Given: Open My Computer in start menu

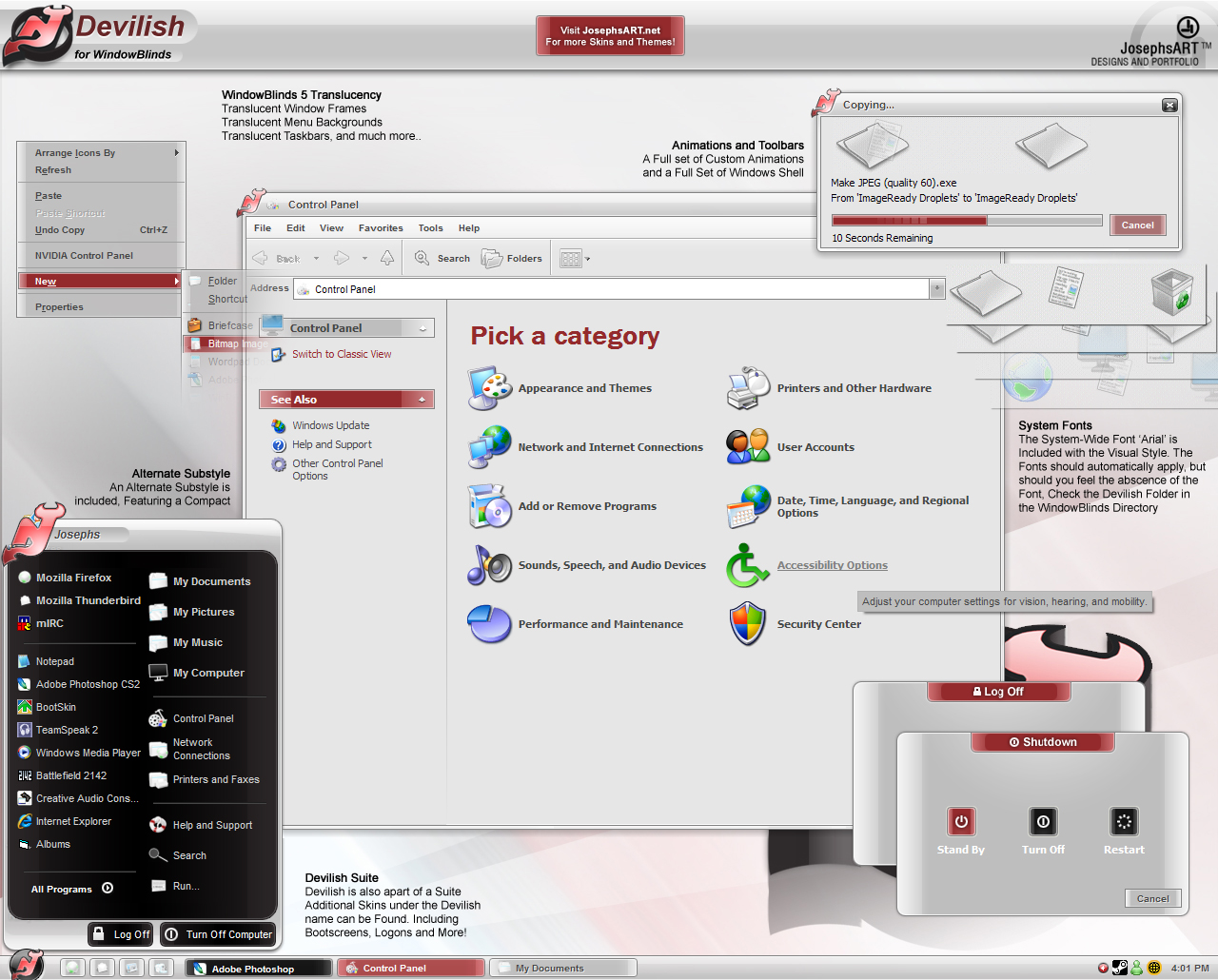Looking at the screenshot, I should tap(197, 673).
